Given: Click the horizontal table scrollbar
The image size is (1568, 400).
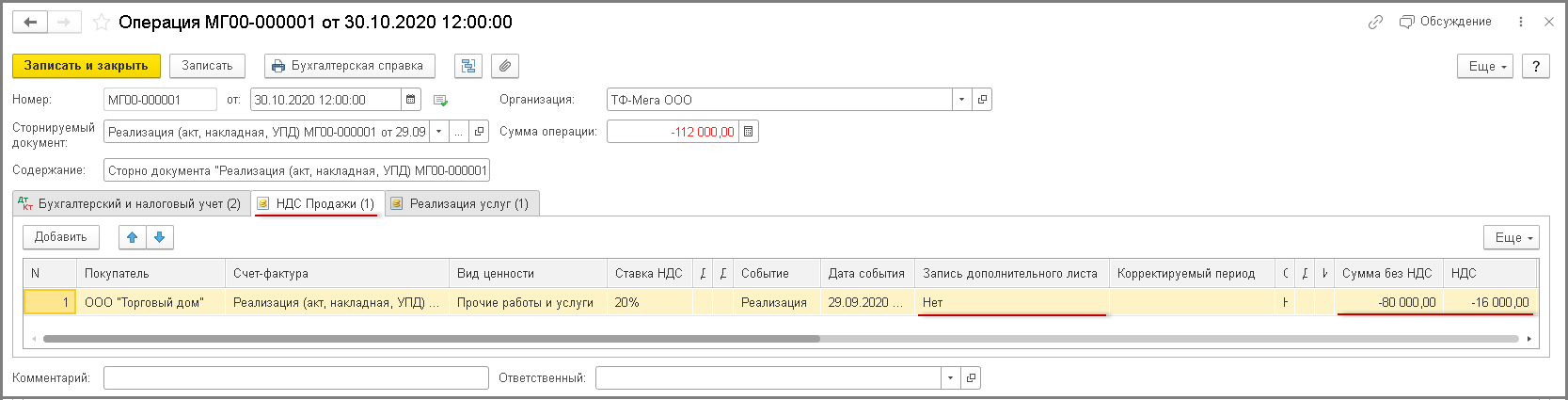Looking at the screenshot, I should pyautogui.click(x=431, y=339).
